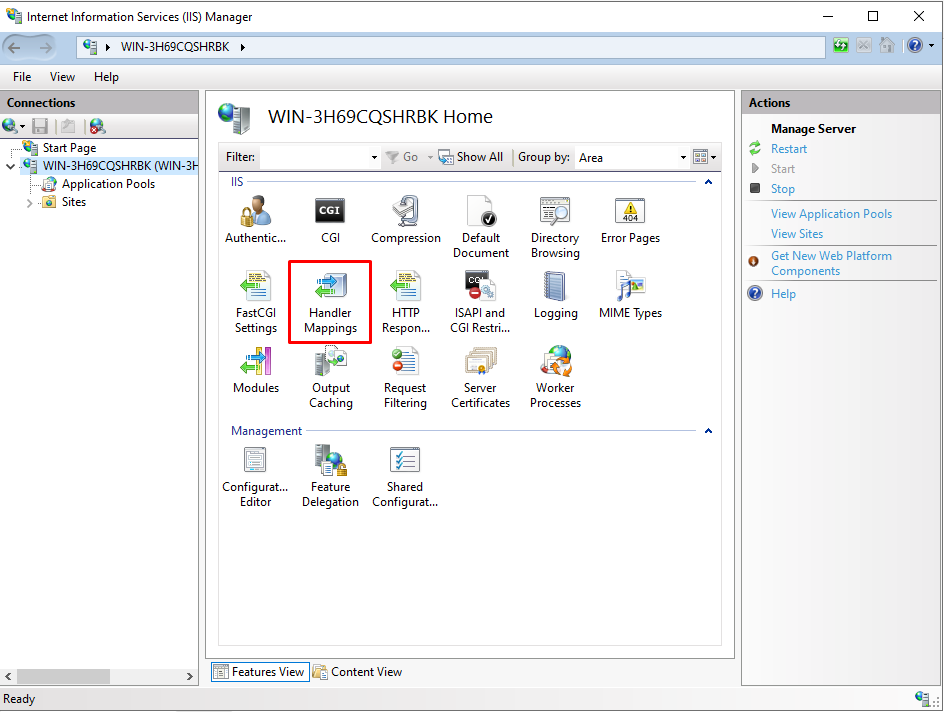
Task: Click Stop in the Actions pane
Action: pos(783,189)
